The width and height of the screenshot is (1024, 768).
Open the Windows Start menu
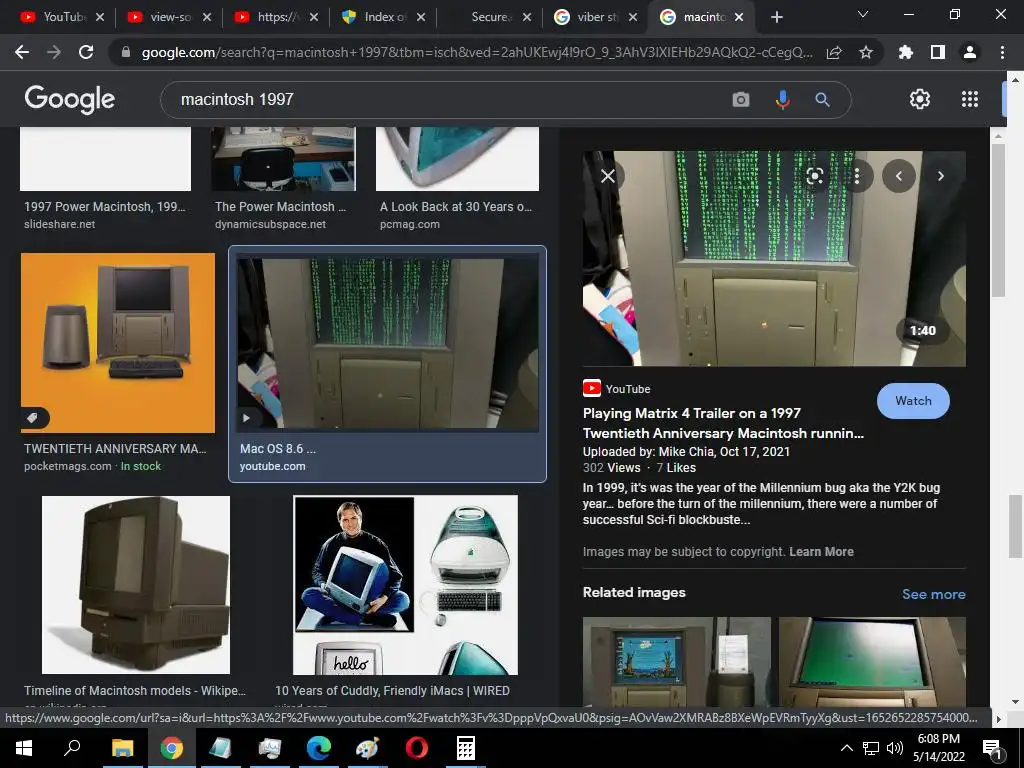point(24,748)
